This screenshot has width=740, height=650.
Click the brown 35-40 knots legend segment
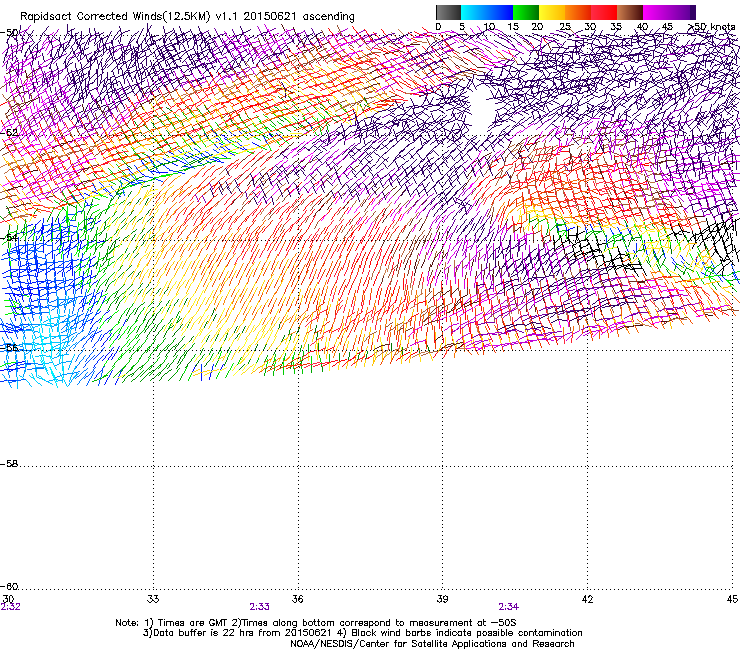(x=630, y=12)
